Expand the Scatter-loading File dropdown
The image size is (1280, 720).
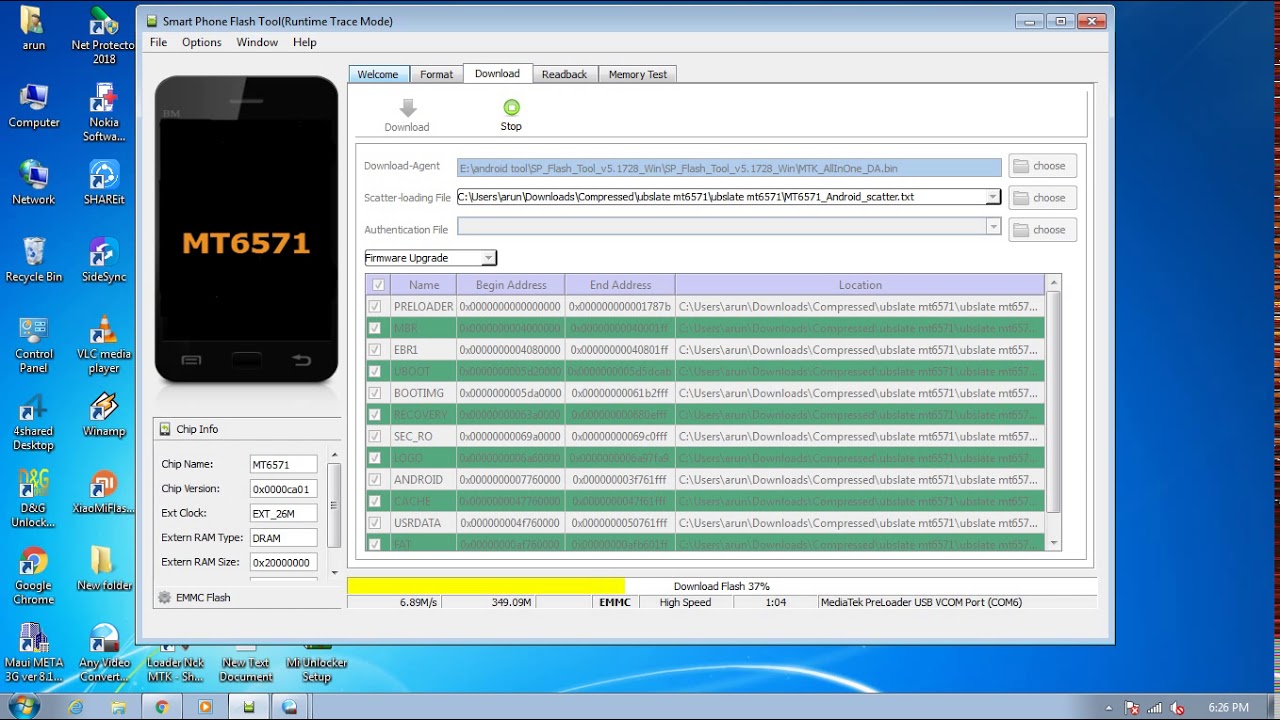coord(992,197)
